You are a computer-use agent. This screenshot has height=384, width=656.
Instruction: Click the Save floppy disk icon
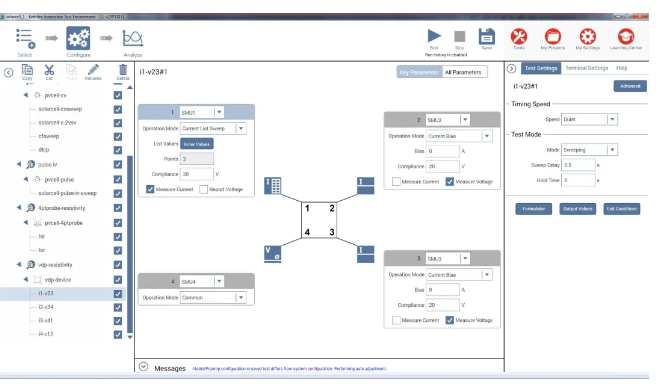click(487, 37)
